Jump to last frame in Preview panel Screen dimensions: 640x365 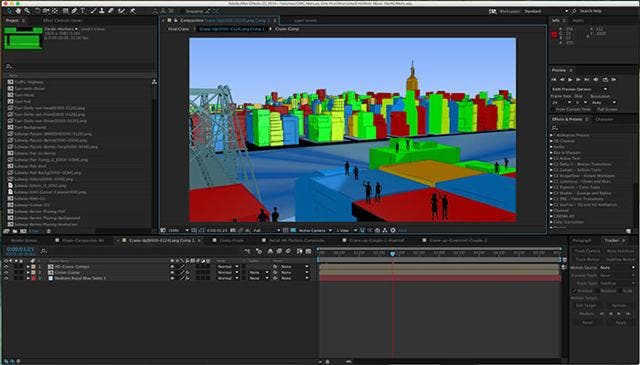point(587,80)
